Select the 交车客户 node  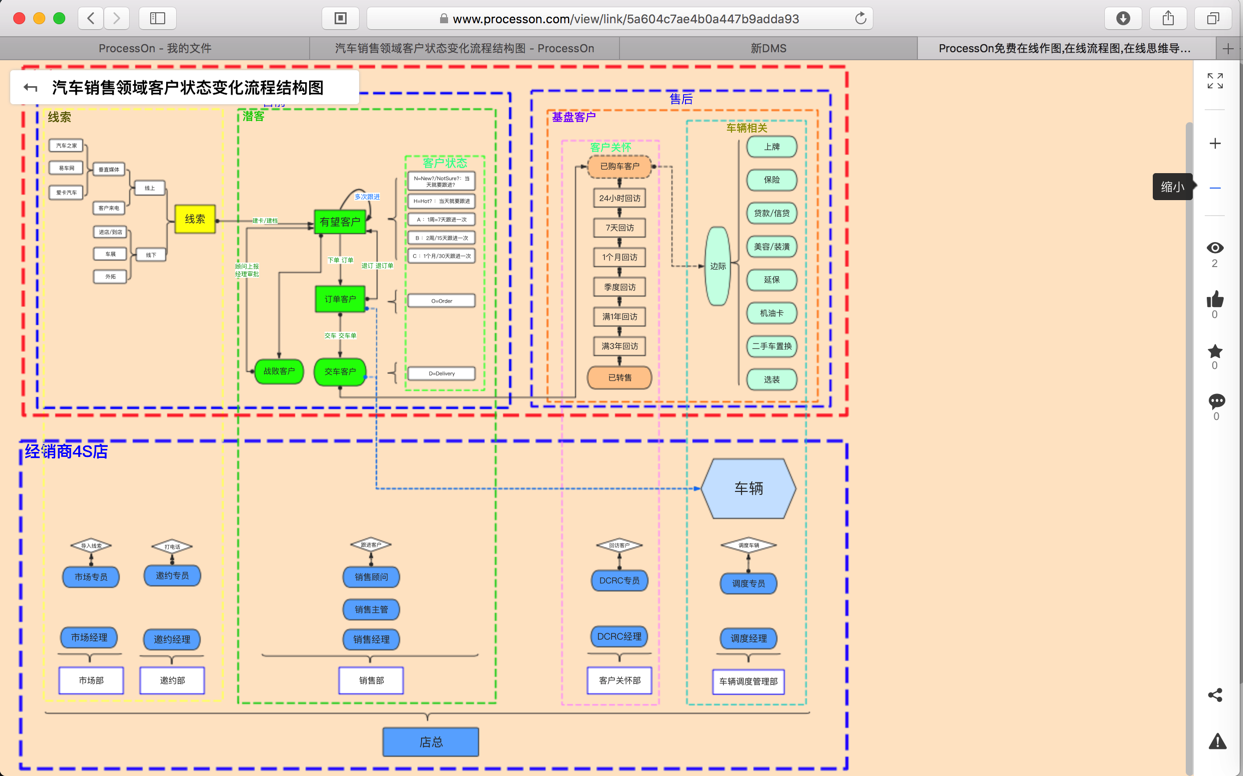pyautogui.click(x=340, y=372)
